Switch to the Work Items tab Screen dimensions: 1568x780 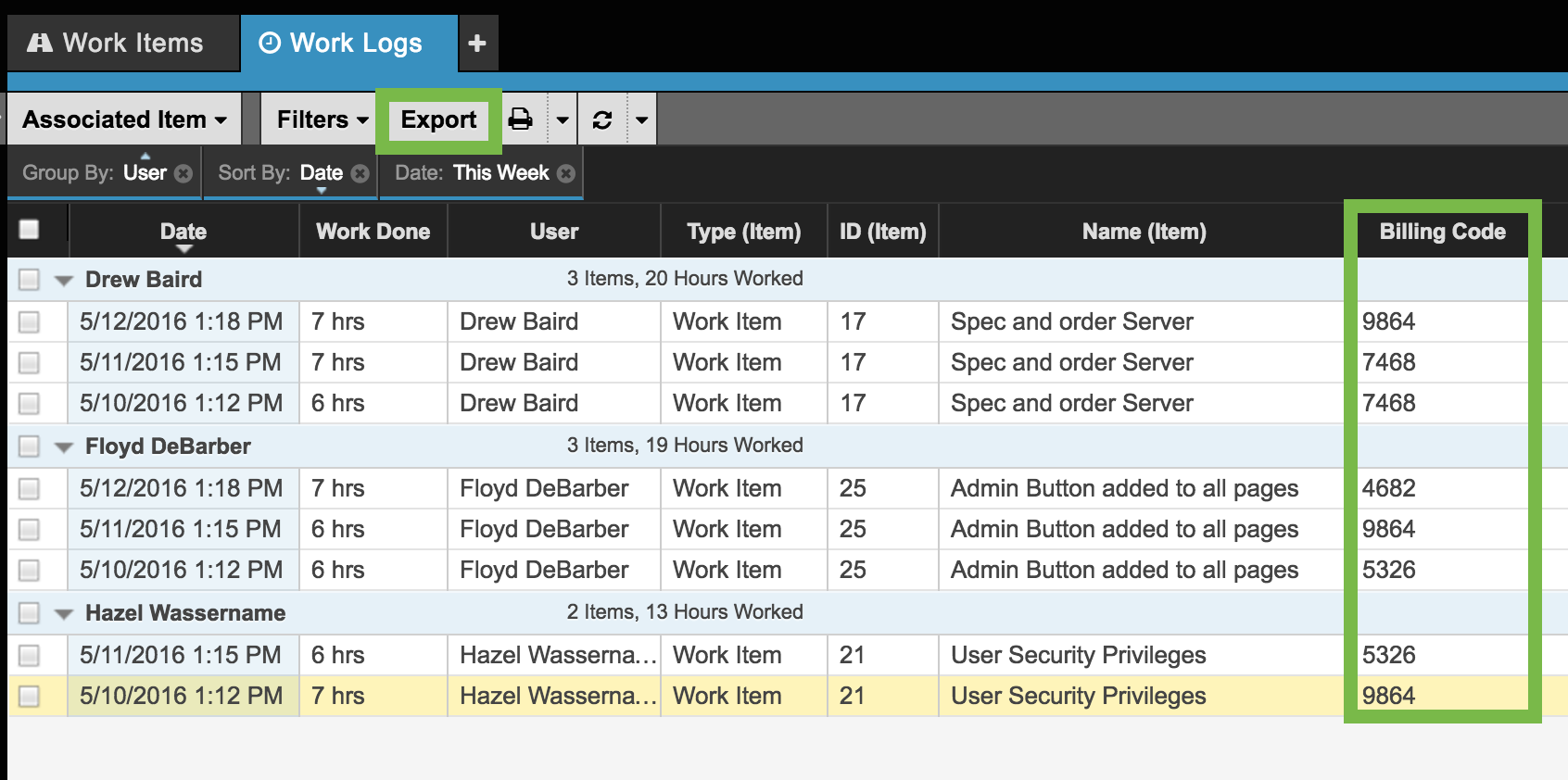tap(117, 44)
